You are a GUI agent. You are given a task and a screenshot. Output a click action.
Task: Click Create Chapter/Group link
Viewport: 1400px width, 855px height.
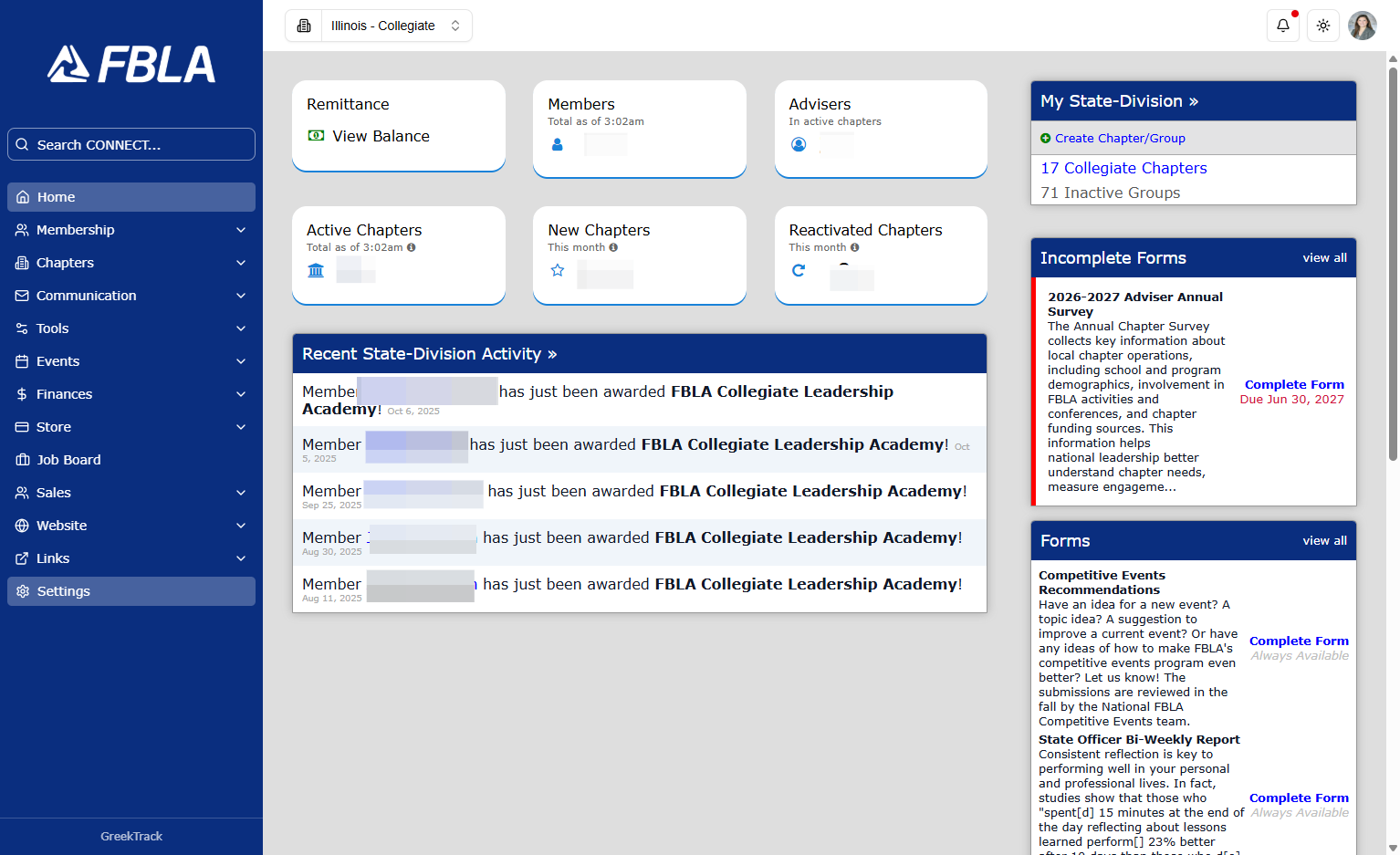click(x=1120, y=139)
